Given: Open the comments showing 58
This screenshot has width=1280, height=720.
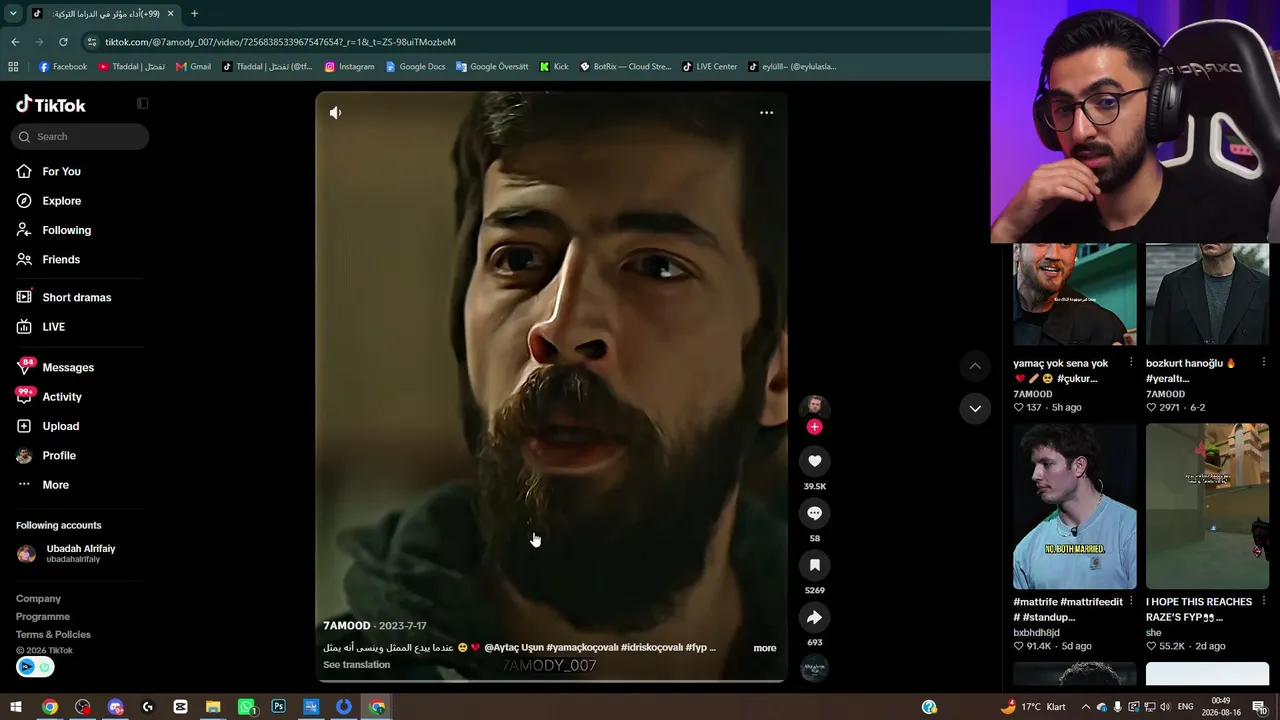Looking at the screenshot, I should 814,513.
